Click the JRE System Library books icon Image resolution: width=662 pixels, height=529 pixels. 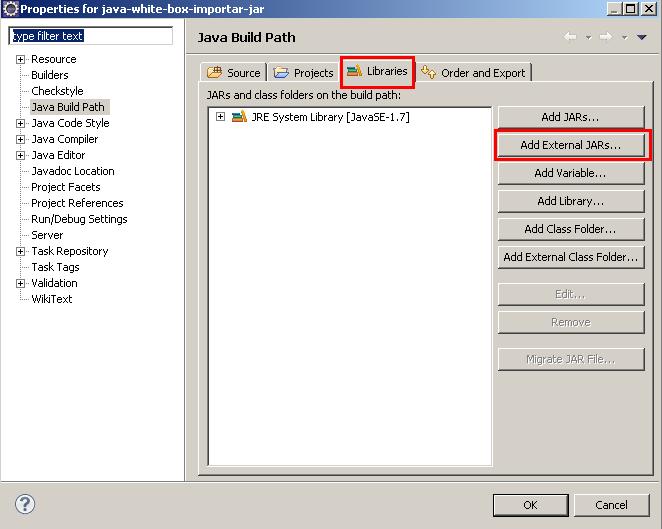pos(239,116)
